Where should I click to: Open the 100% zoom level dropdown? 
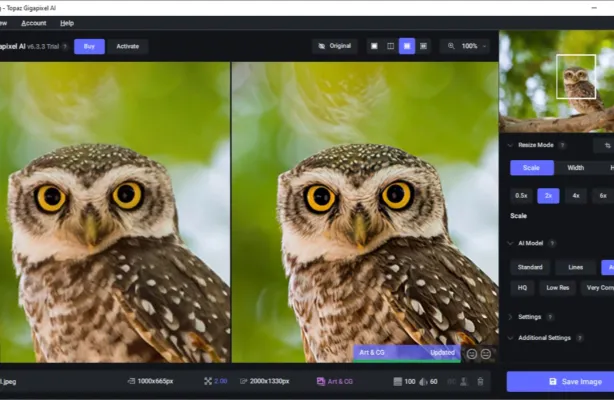473,46
